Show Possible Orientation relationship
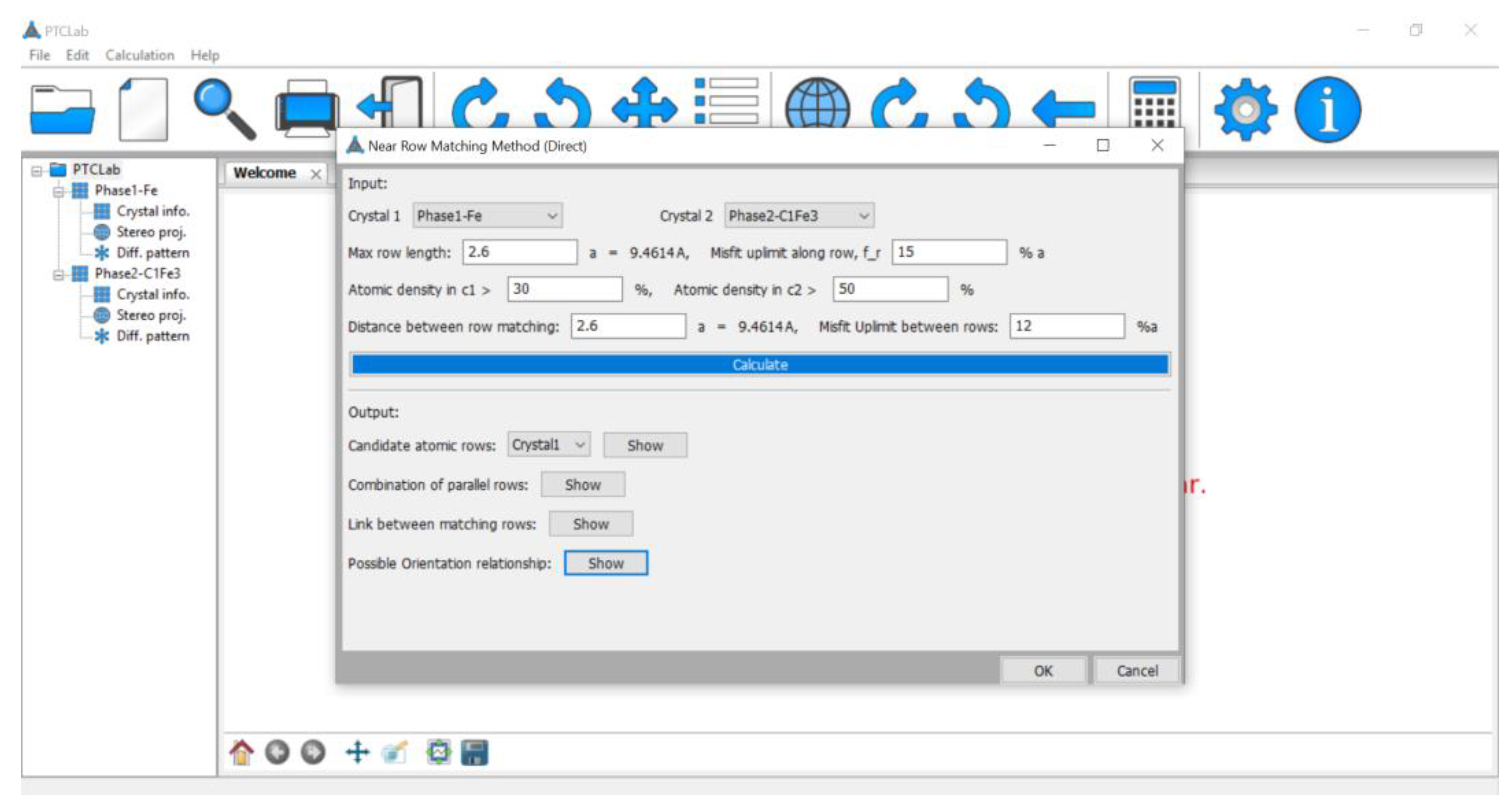The width and height of the screenshot is (1512, 808). pyautogui.click(x=606, y=563)
